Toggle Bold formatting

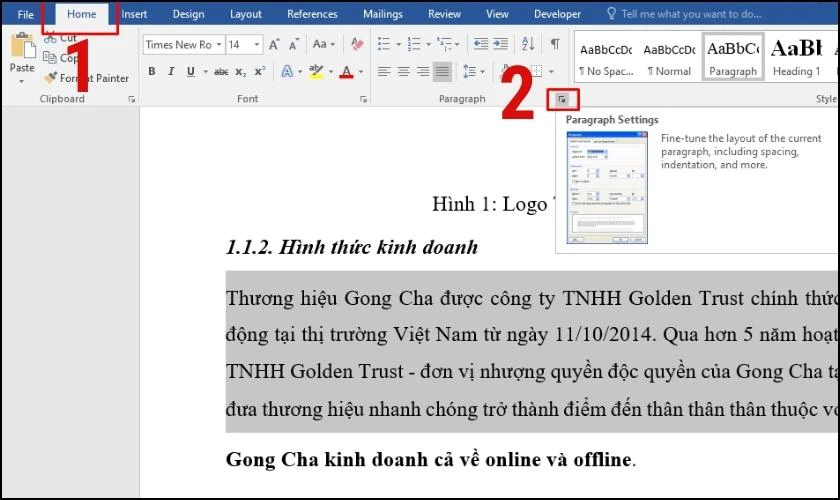coord(152,71)
